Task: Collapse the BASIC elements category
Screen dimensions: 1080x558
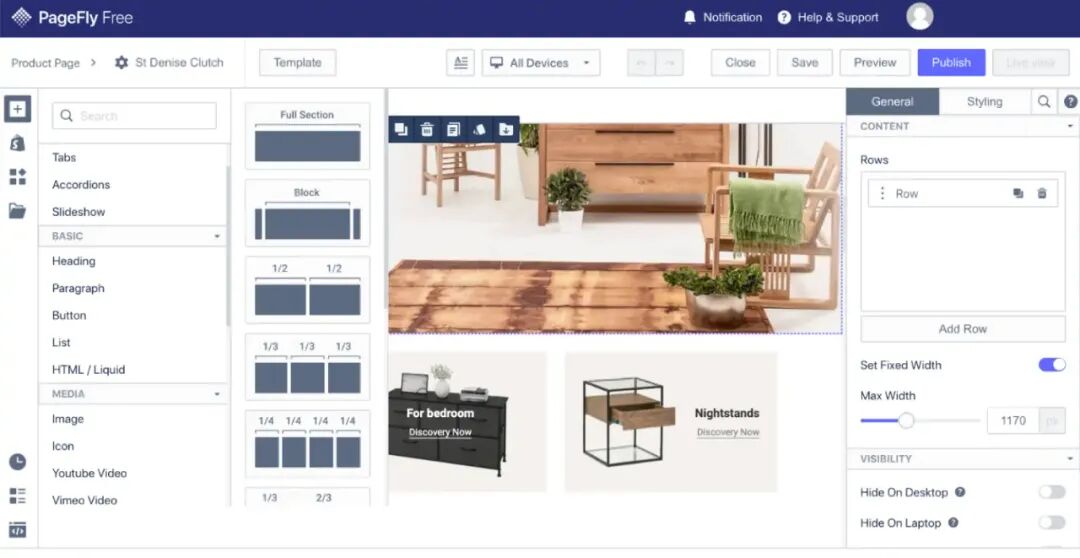Action: point(217,237)
